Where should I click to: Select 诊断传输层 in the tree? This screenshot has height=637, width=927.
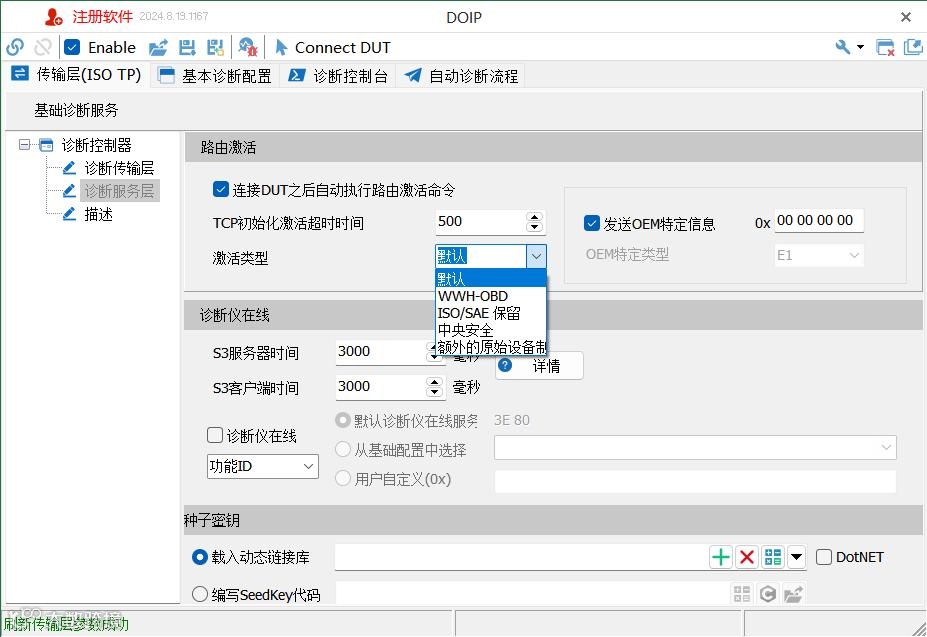point(119,168)
